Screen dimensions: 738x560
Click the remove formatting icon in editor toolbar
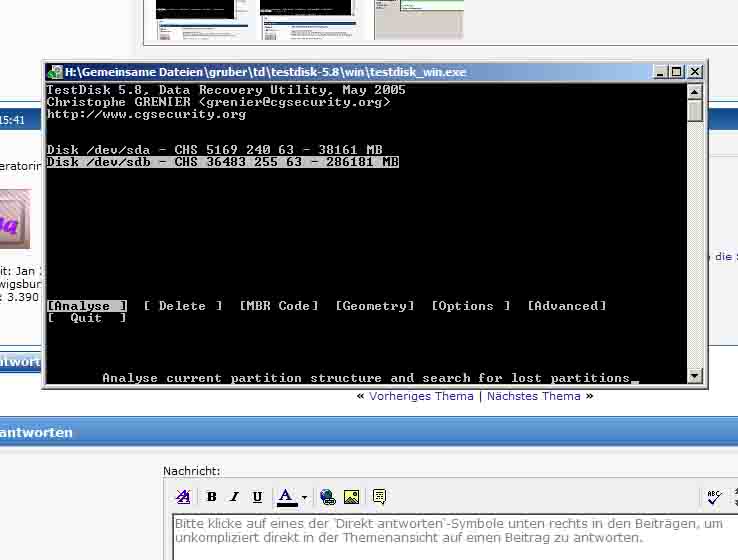183,496
